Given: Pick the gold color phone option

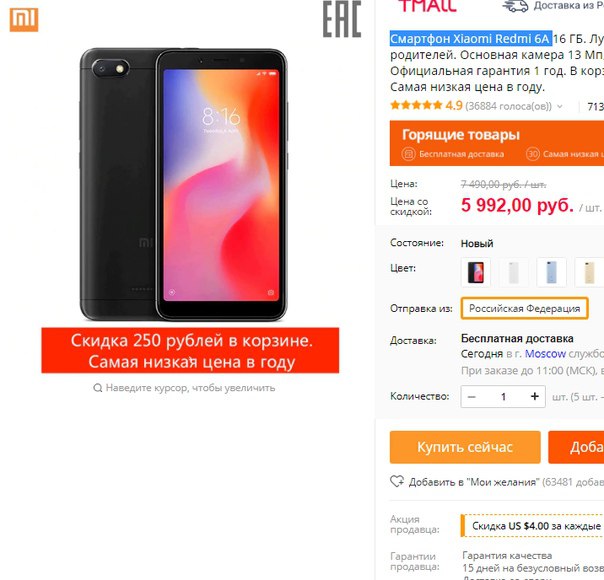Looking at the screenshot, I should [589, 272].
